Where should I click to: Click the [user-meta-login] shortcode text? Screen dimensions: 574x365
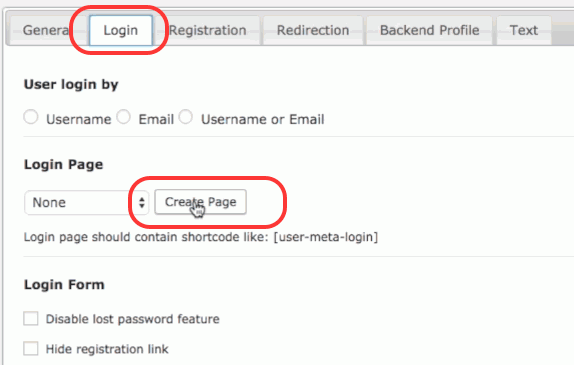coord(326,237)
